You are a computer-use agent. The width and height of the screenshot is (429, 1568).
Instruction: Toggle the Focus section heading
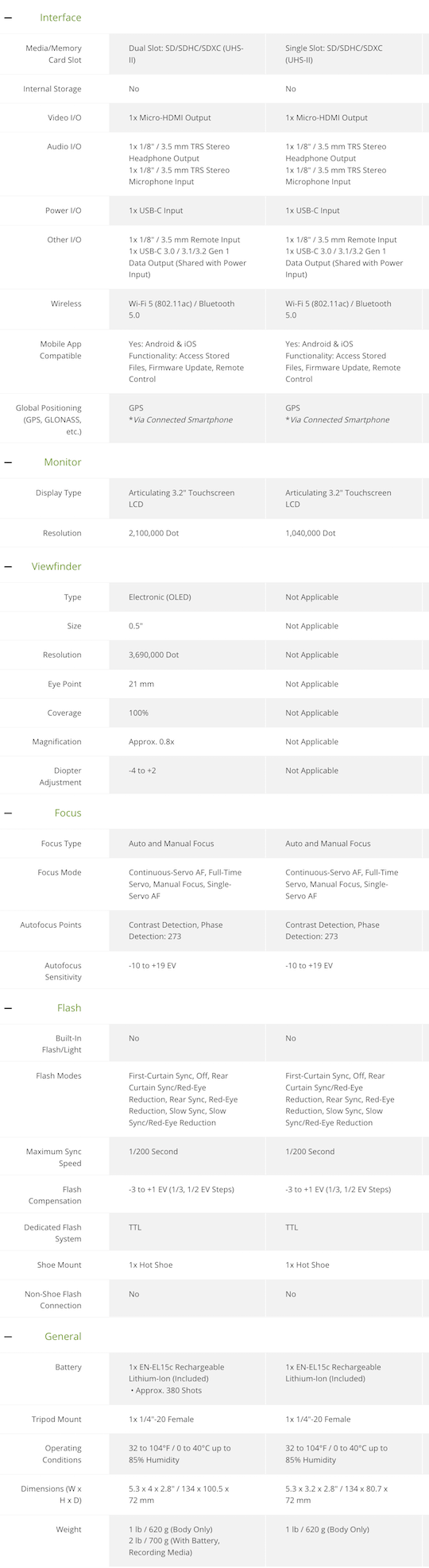[x=68, y=813]
